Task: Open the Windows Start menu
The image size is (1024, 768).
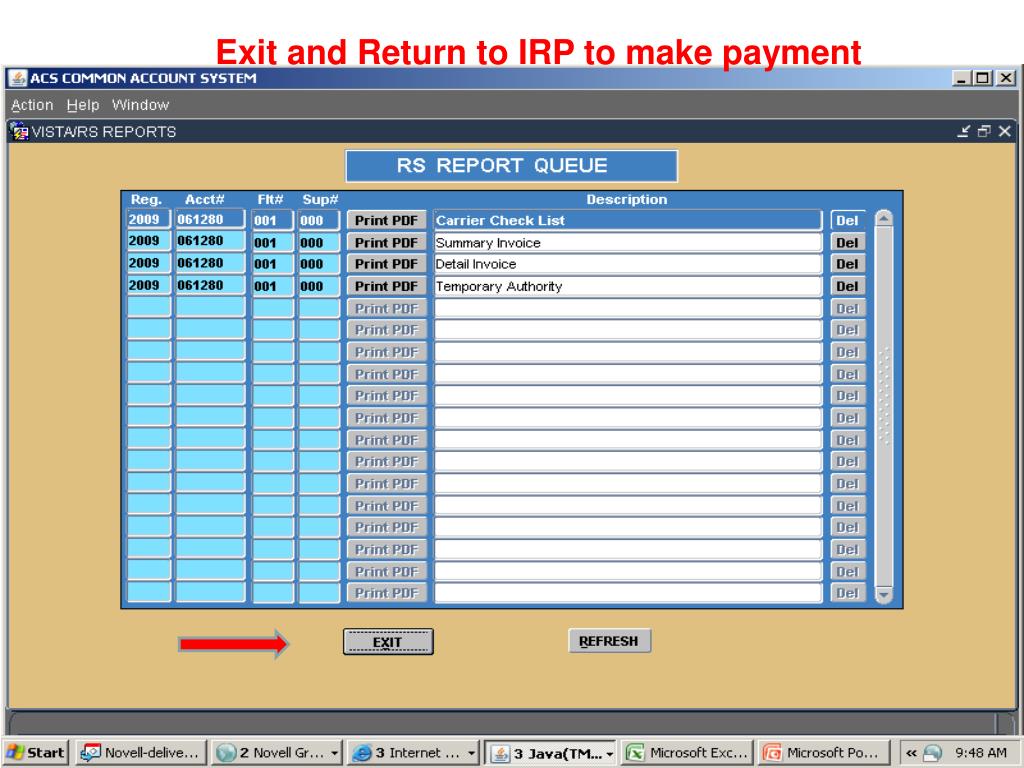Action: [37, 752]
